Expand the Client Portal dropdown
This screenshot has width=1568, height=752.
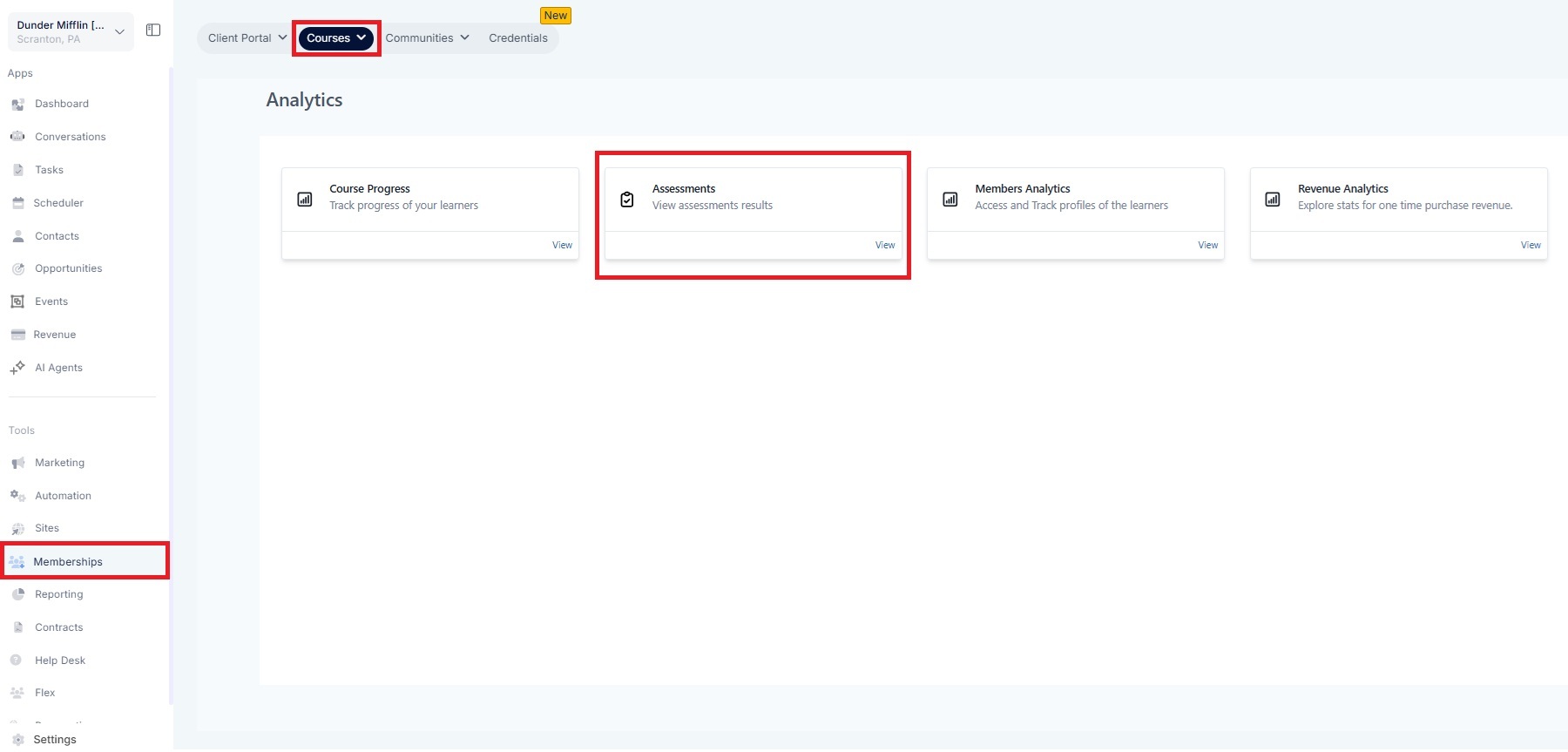point(247,38)
